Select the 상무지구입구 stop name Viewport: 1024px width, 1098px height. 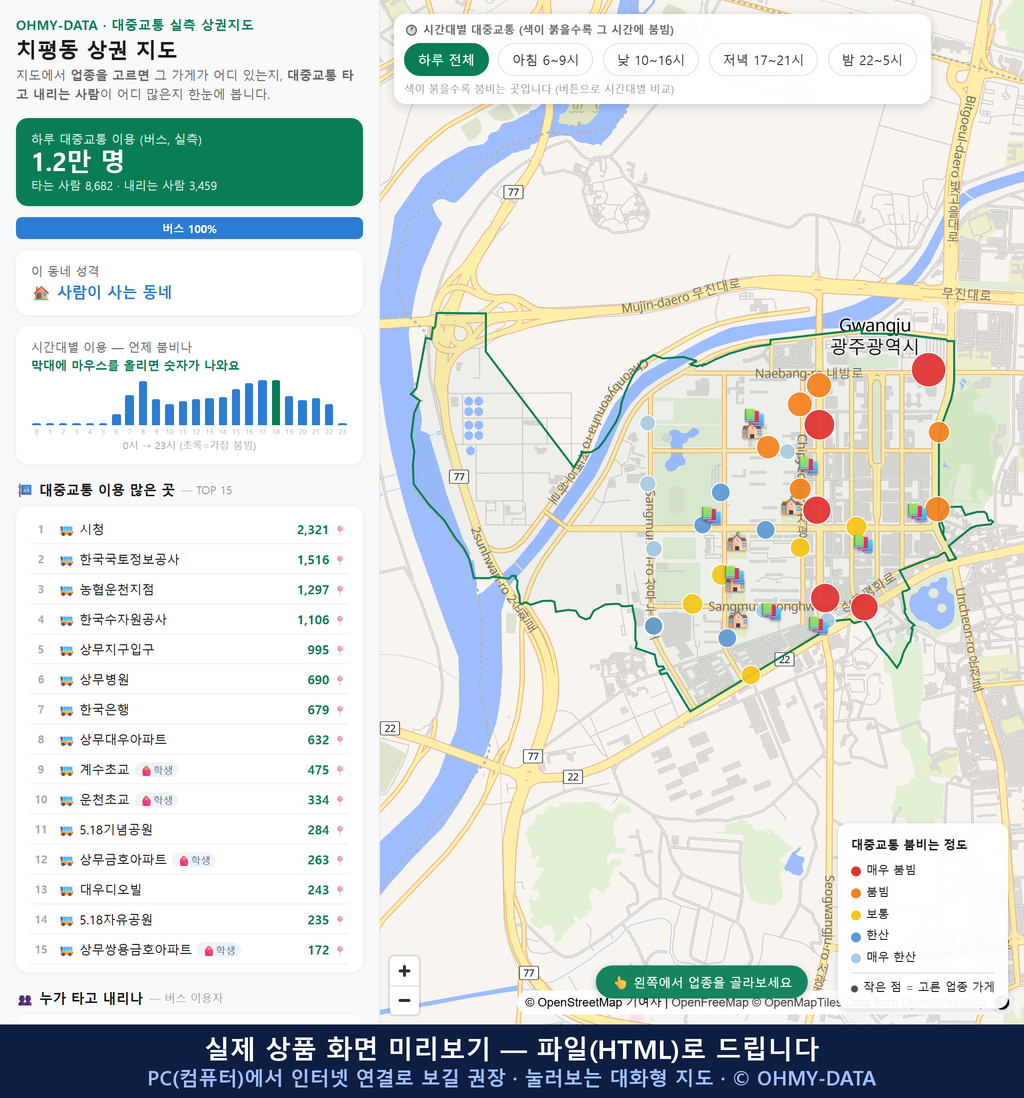117,649
